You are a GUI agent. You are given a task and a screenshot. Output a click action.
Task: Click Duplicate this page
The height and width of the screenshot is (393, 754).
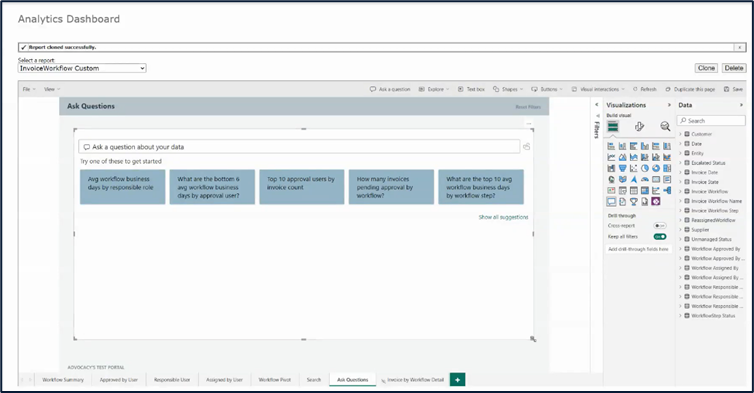(x=690, y=89)
